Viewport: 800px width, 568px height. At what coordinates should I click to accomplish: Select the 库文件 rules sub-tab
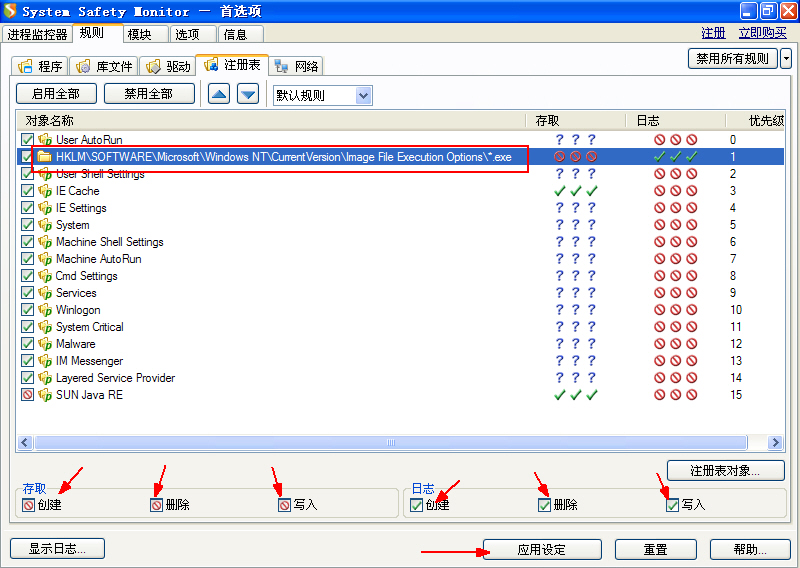104,66
